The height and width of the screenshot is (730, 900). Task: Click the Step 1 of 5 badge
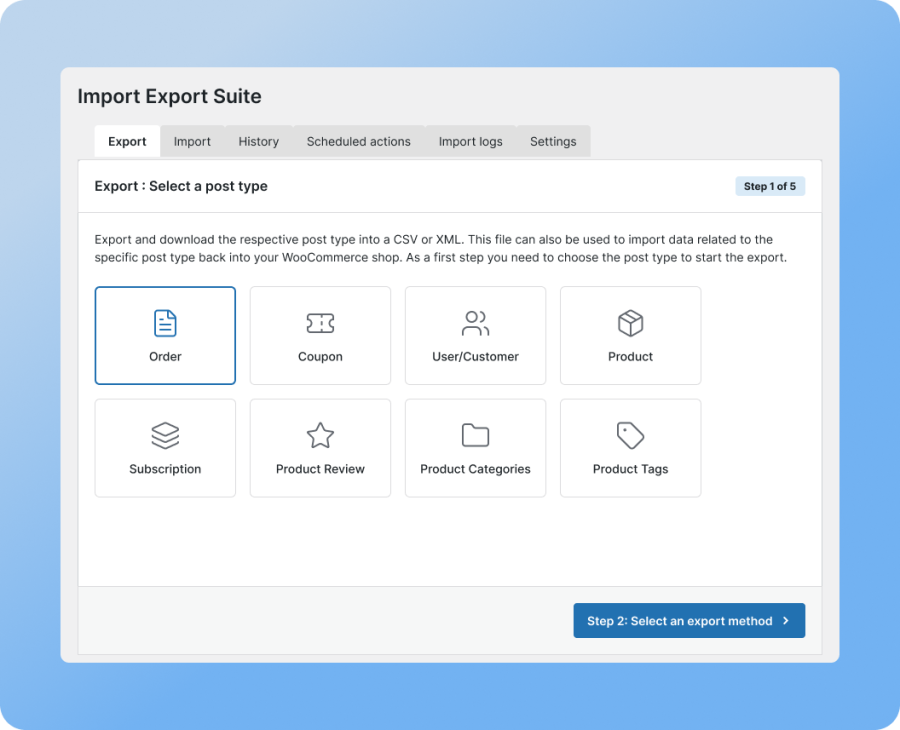point(770,186)
